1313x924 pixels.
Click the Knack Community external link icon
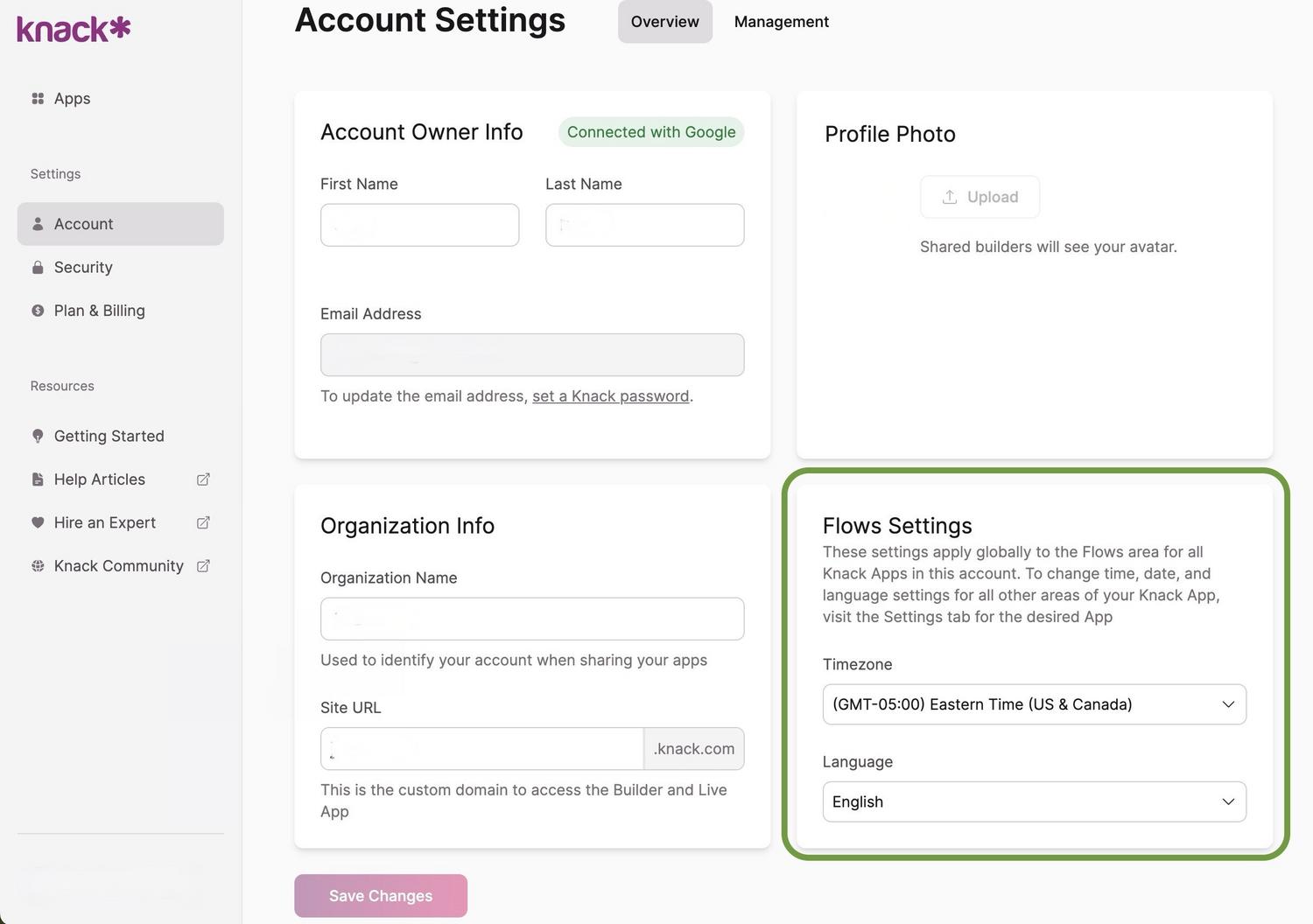[x=203, y=566]
